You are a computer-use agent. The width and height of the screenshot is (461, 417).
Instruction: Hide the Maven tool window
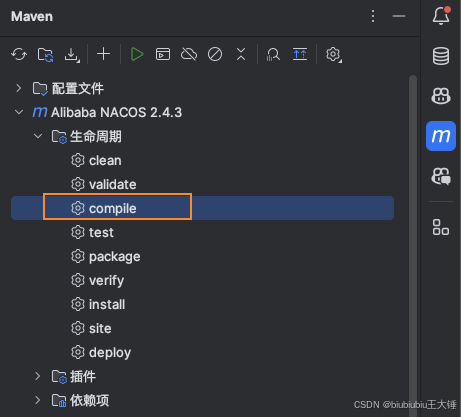(399, 16)
